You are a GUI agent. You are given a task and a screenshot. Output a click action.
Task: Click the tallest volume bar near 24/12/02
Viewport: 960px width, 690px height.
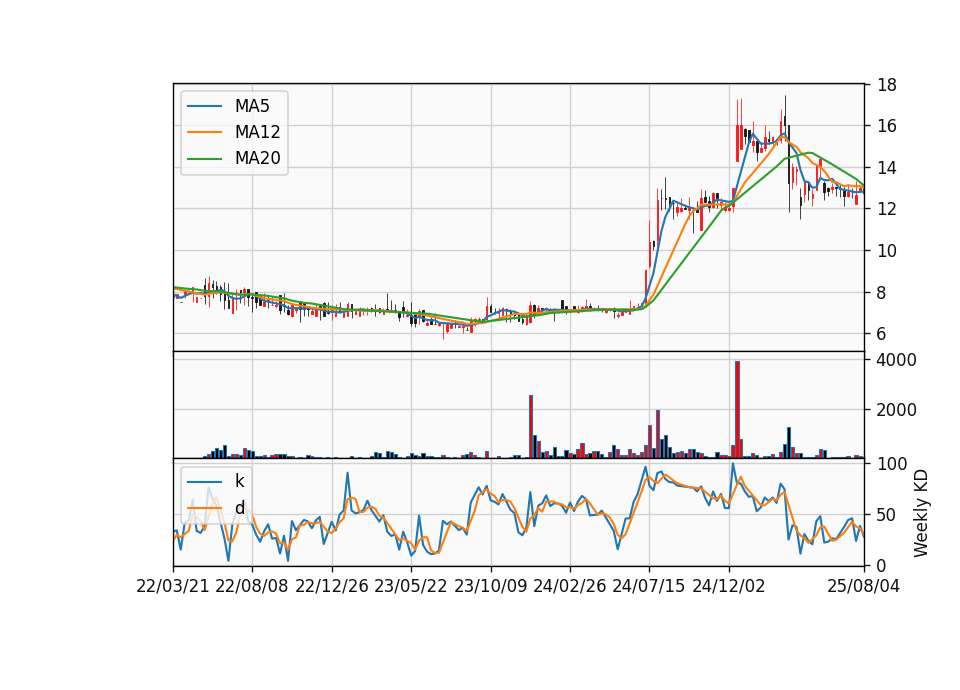pyautogui.click(x=737, y=410)
